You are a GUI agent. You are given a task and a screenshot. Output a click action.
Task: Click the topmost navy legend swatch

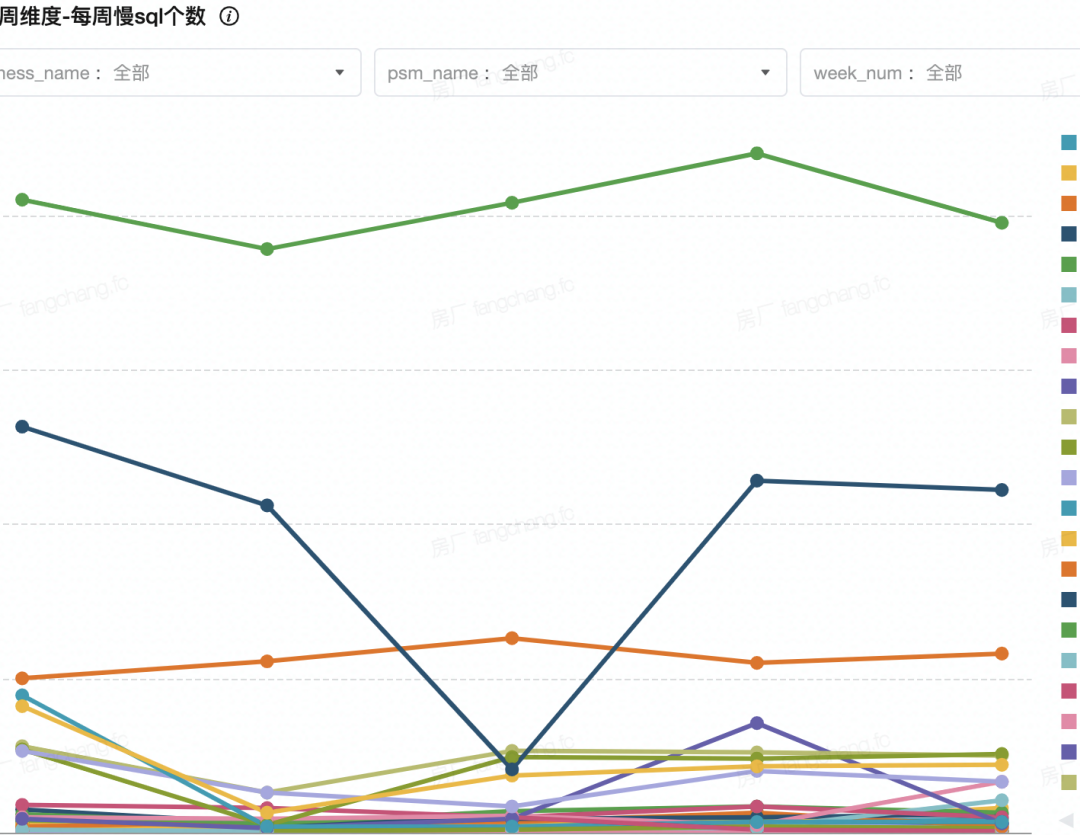tap(1068, 233)
